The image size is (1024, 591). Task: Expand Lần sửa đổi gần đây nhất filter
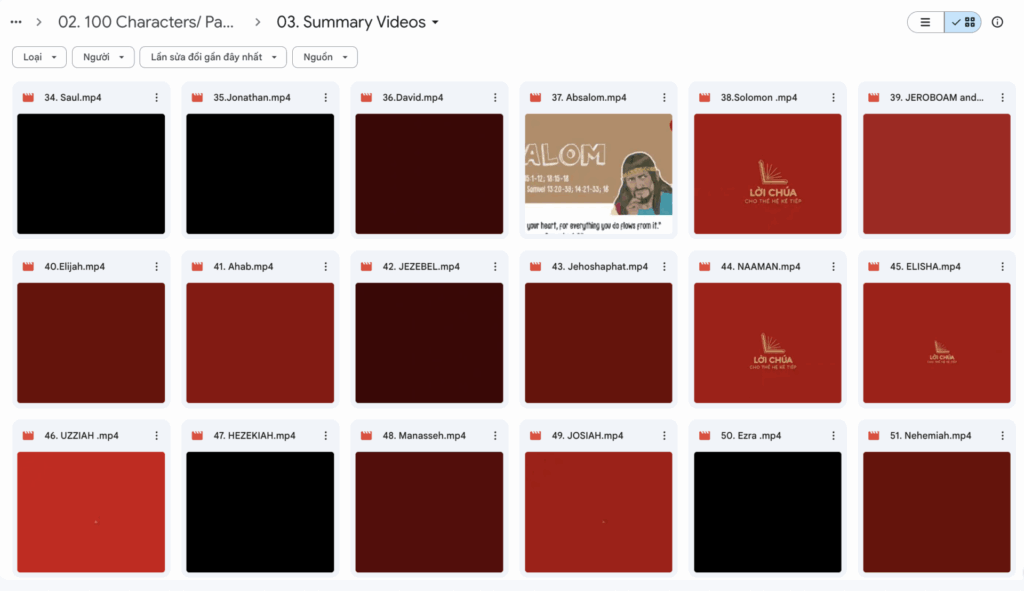coord(213,57)
